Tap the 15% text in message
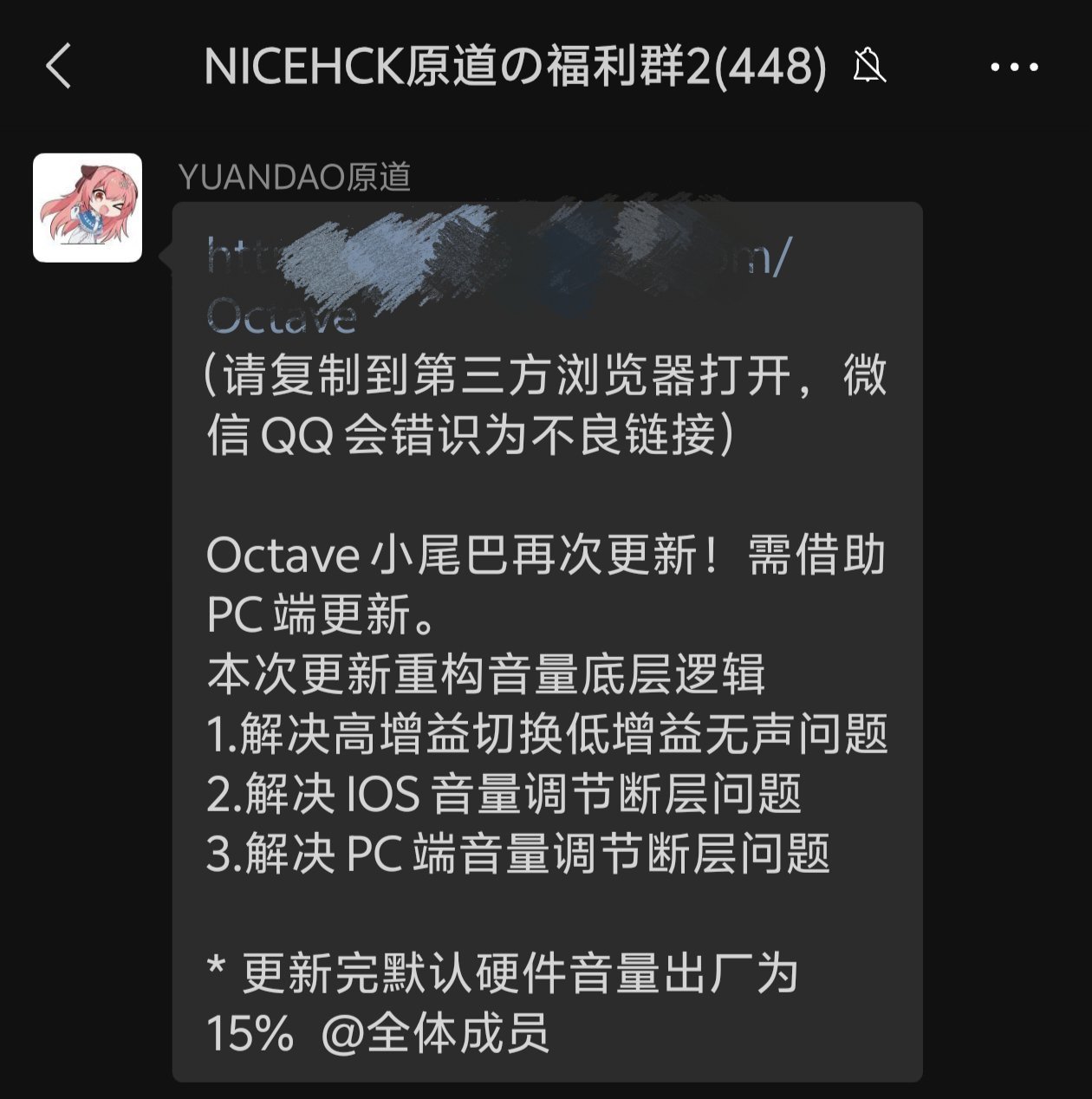 [x=250, y=1033]
